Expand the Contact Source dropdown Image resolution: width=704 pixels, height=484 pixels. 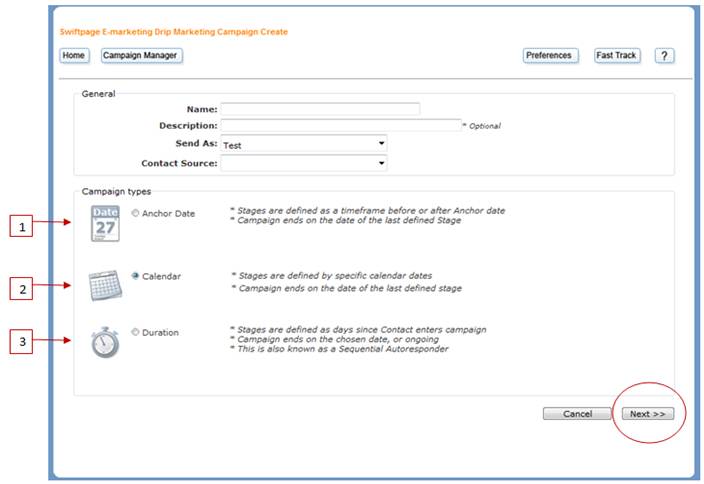(x=304, y=163)
